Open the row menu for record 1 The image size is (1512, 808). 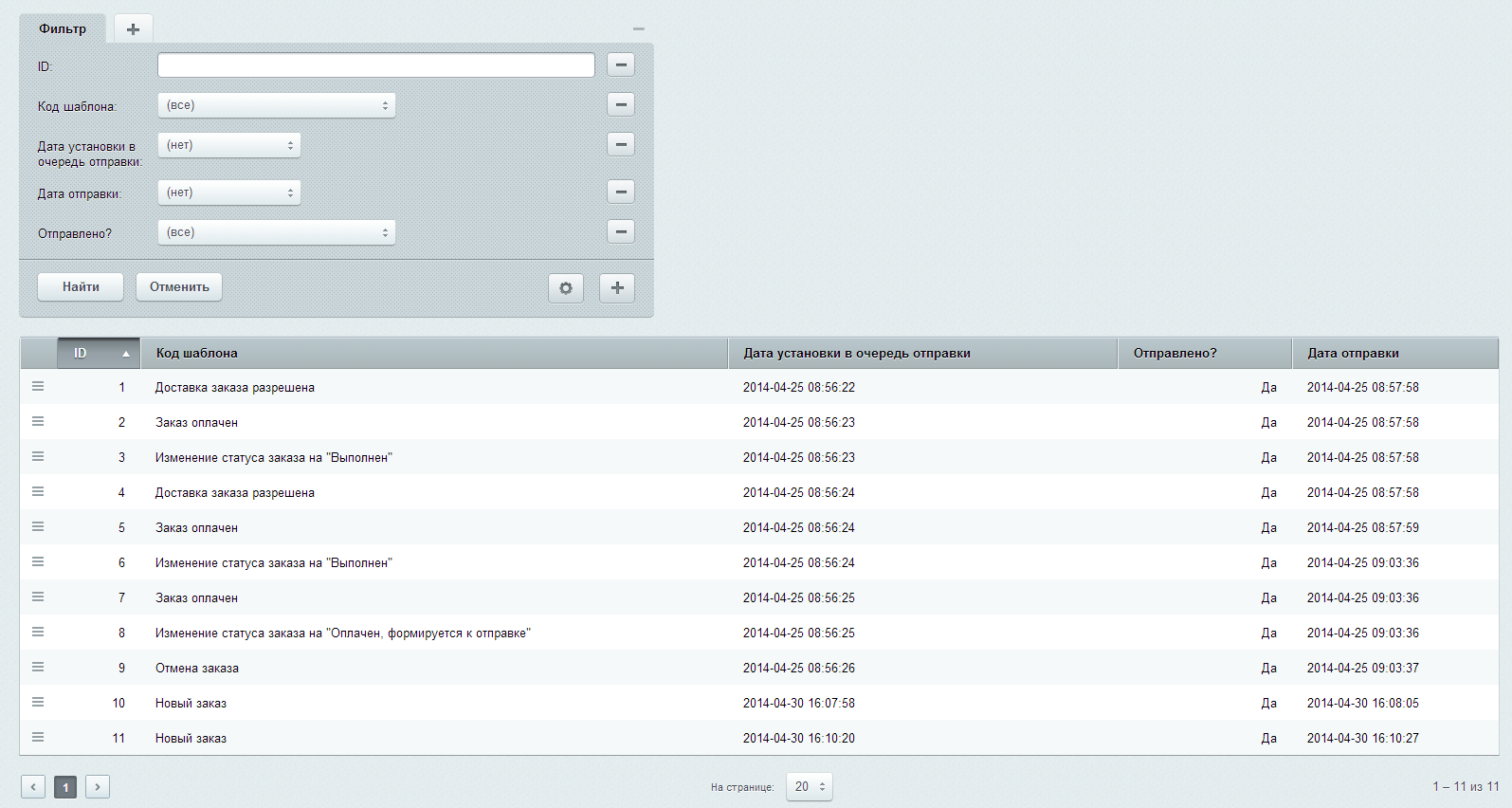point(38,387)
